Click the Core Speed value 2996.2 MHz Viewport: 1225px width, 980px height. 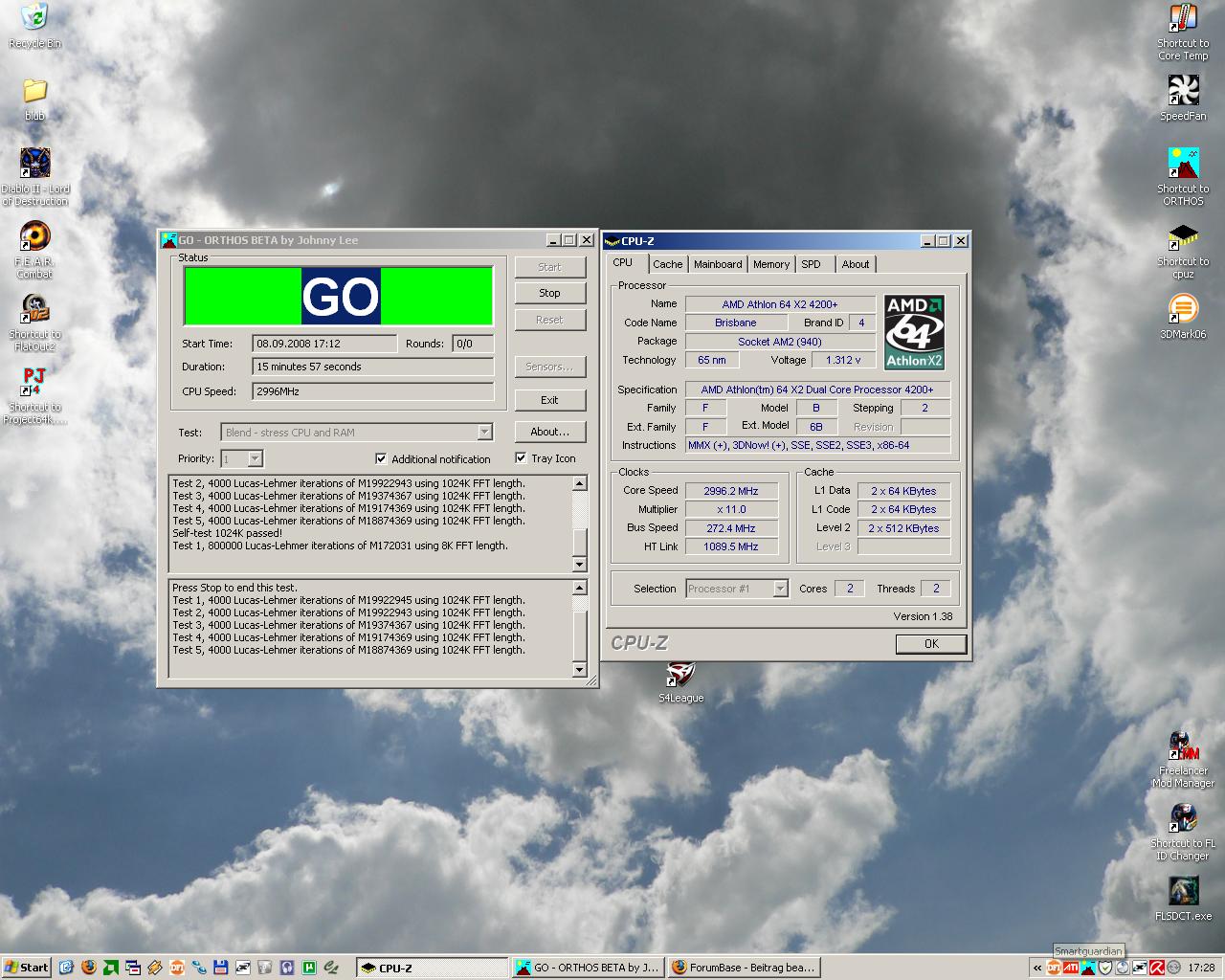730,491
